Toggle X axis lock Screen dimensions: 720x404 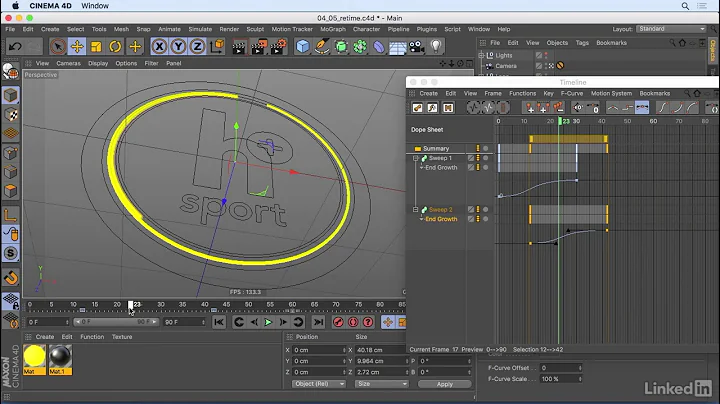[159, 46]
